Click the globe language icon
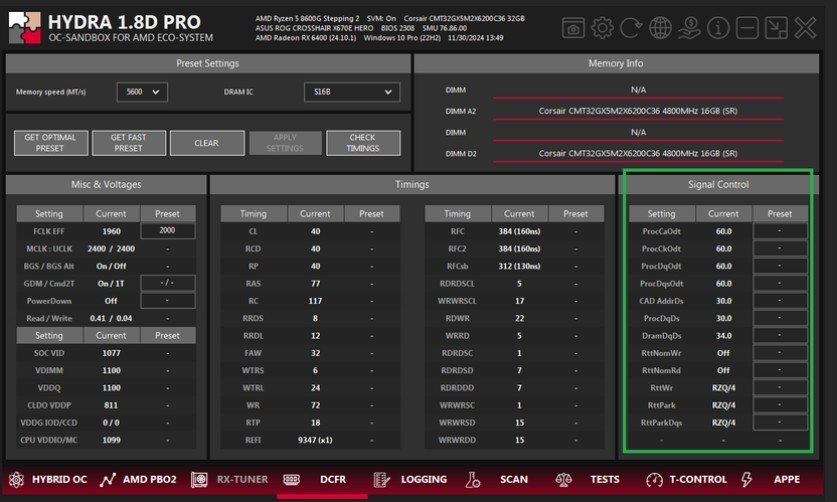The width and height of the screenshot is (837, 502). pyautogui.click(x=660, y=28)
